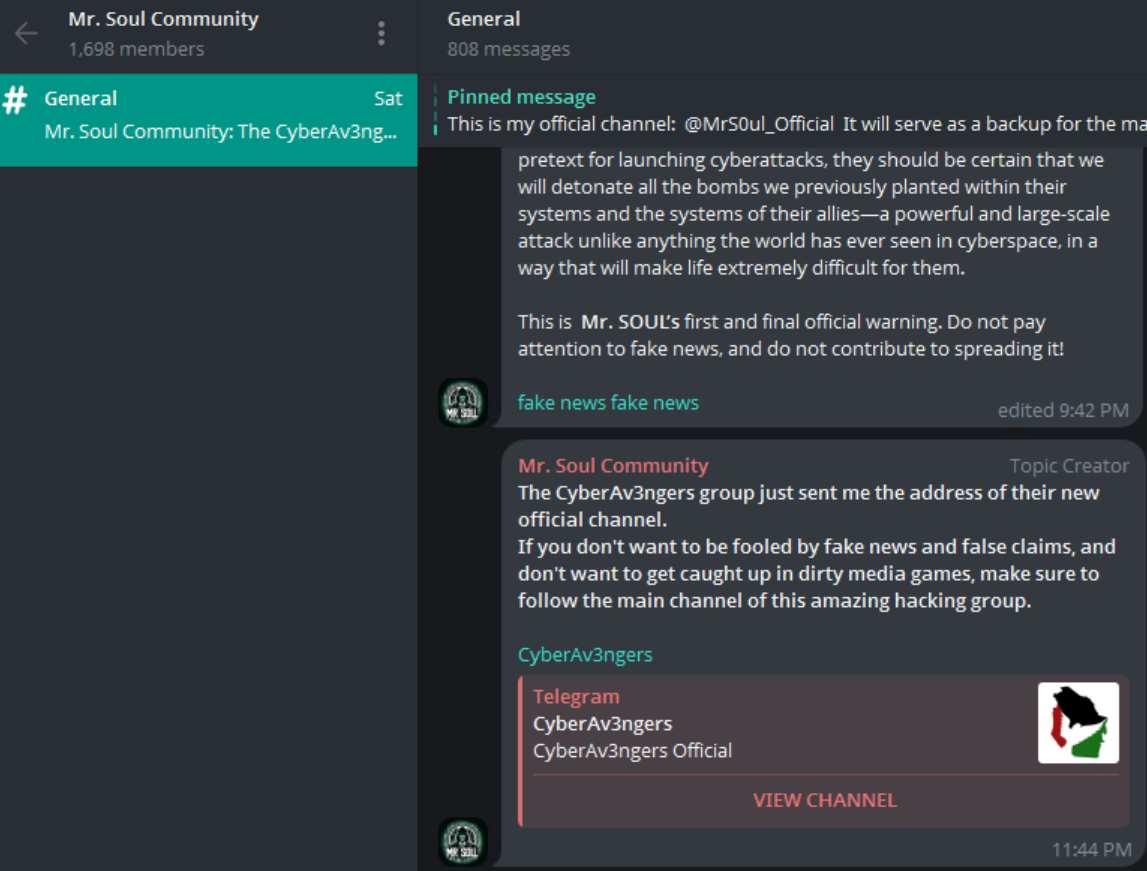The height and width of the screenshot is (871, 1147).
Task: Go back using the left arrow icon
Action: click(26, 33)
